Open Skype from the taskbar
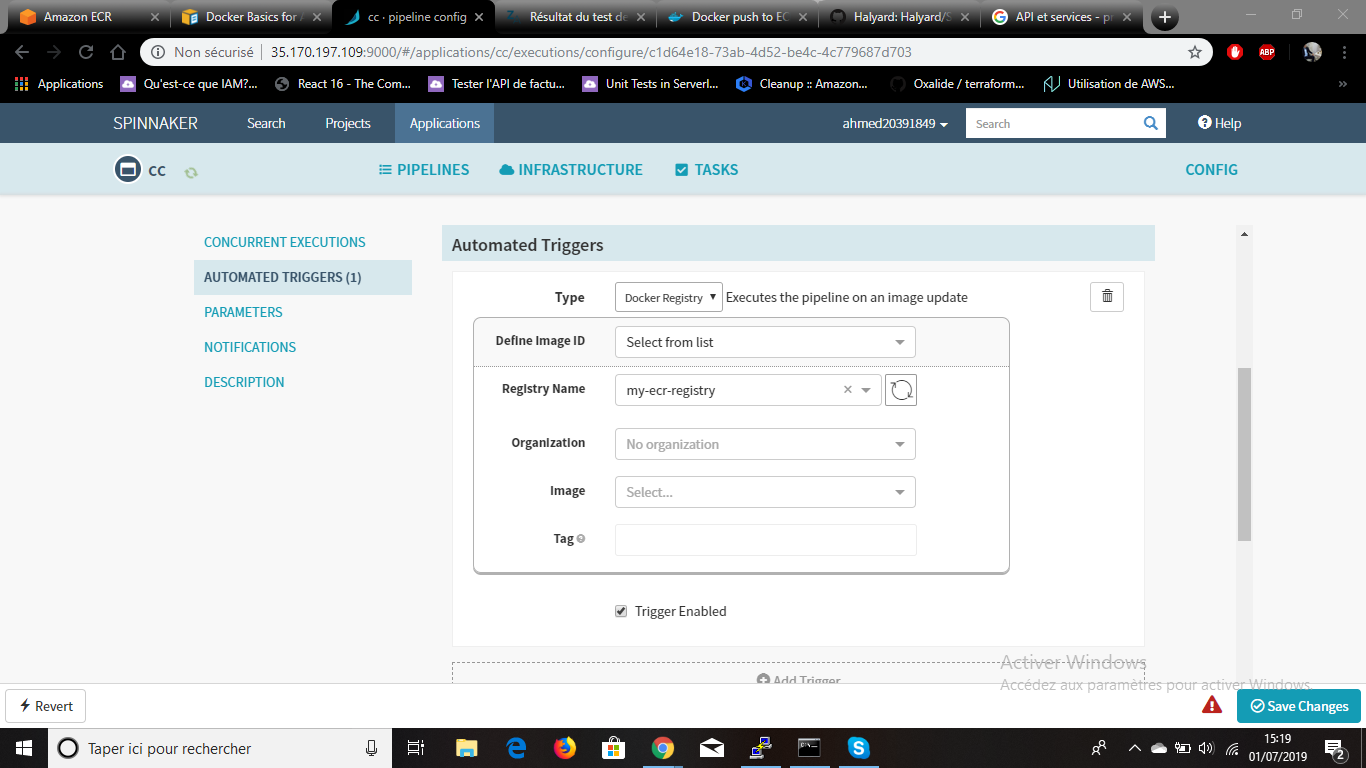Image resolution: width=1366 pixels, height=768 pixels. (x=858, y=747)
